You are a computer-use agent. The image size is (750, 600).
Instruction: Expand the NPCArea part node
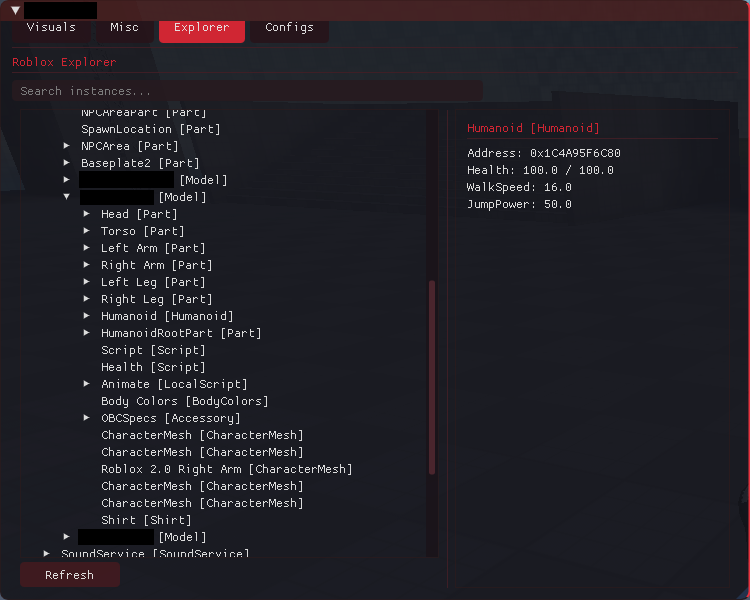[x=67, y=146]
